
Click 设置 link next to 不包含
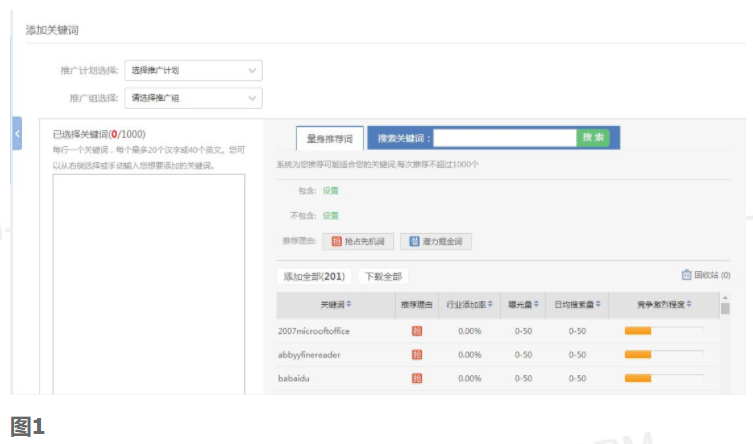pyautogui.click(x=330, y=216)
